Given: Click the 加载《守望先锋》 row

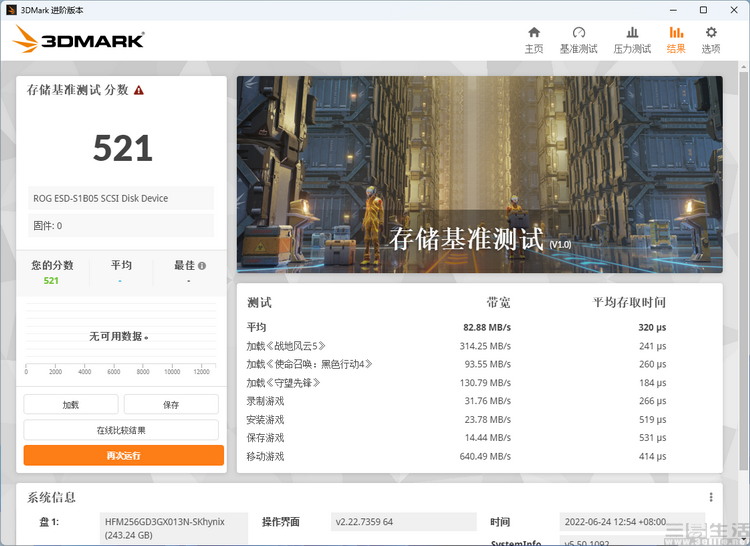Looking at the screenshot, I should [x=456, y=382].
